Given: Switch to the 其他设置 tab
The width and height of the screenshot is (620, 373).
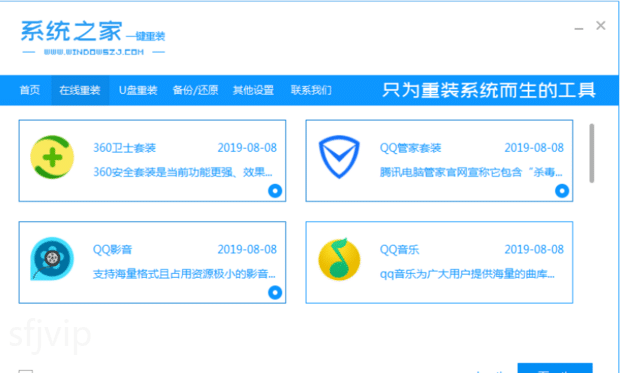Looking at the screenshot, I should click(x=253, y=90).
